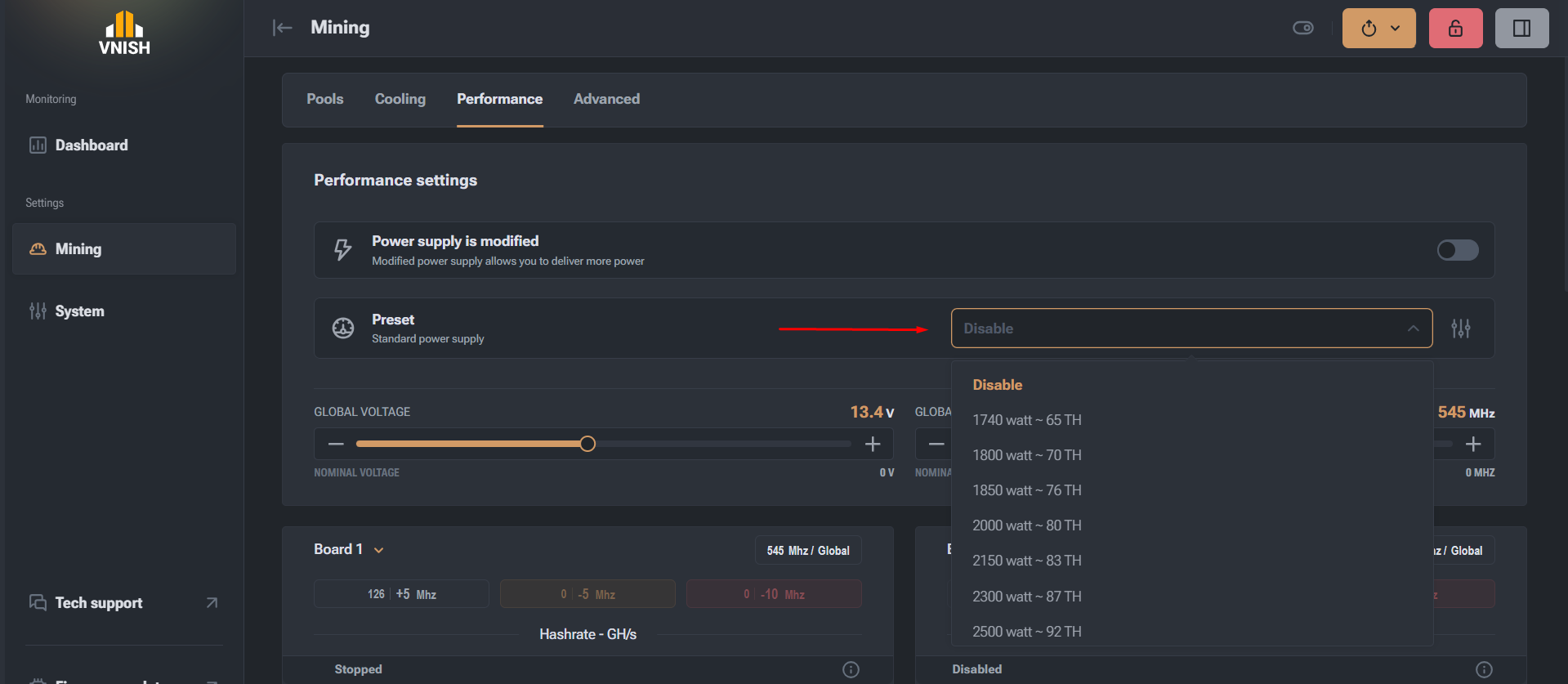Select the 2000 watt ~ 80 TH preset

[1026, 525]
